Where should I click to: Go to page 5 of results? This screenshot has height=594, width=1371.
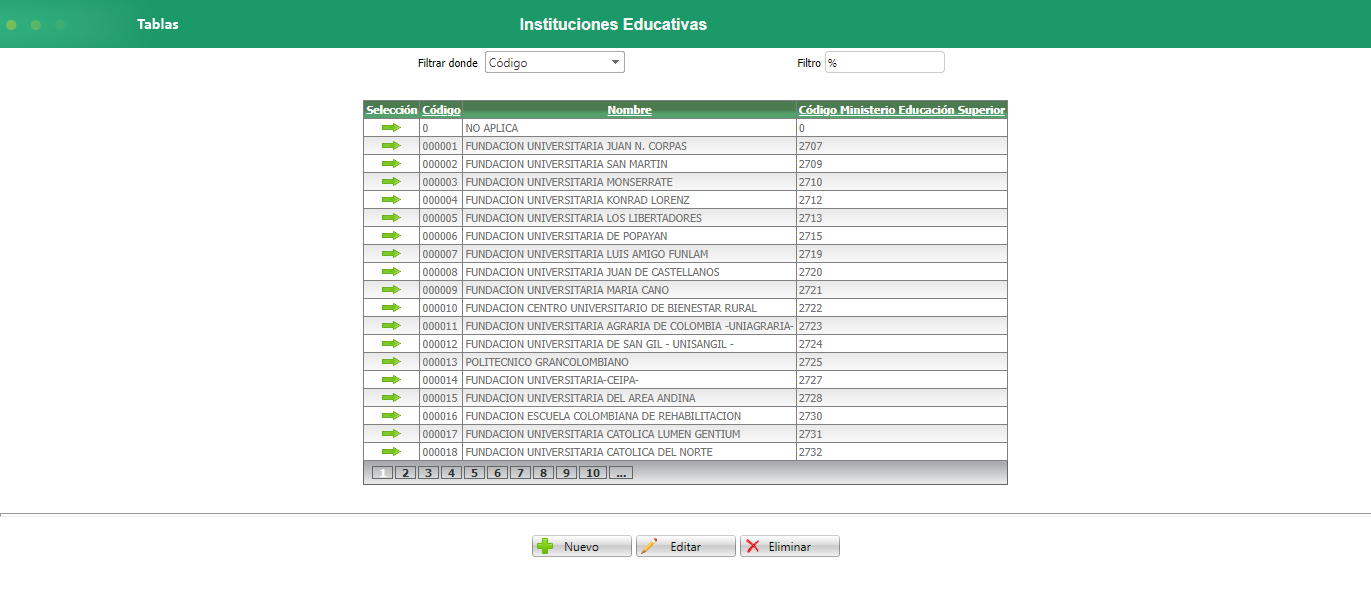(474, 473)
